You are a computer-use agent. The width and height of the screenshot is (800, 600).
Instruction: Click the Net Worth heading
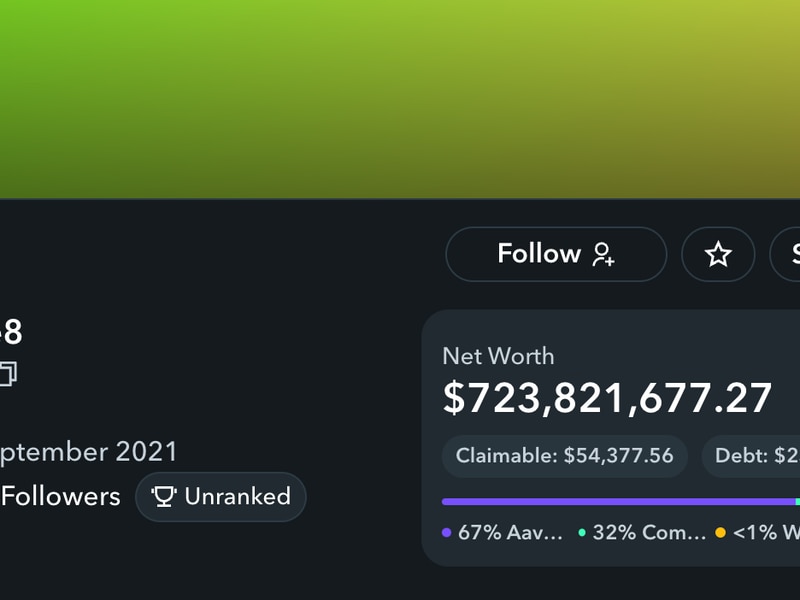(498, 356)
